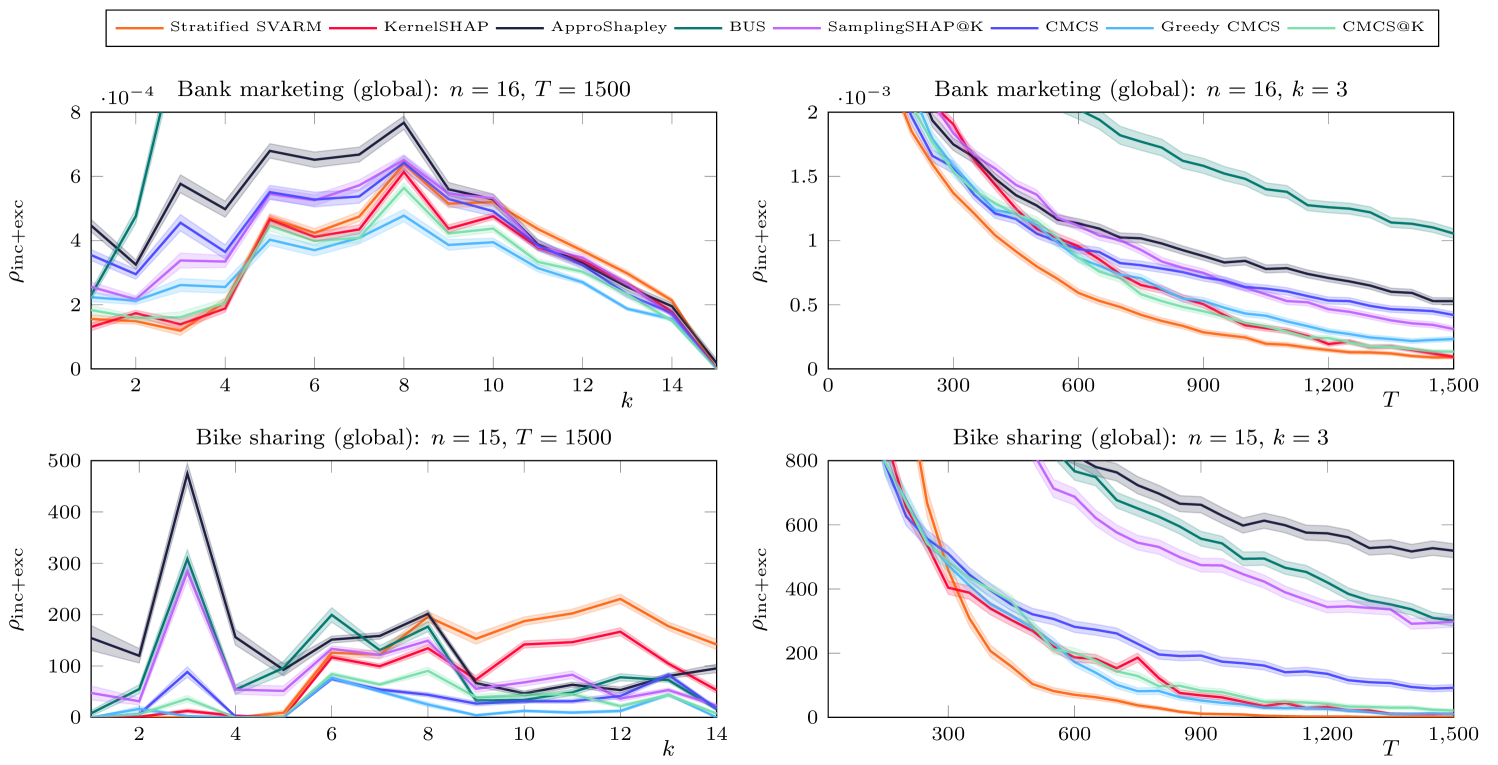Screen dimensions: 1498x765
Task: Click x-axis tick 300 in Bank marketing k = 3 chart
Action: click(x=953, y=387)
